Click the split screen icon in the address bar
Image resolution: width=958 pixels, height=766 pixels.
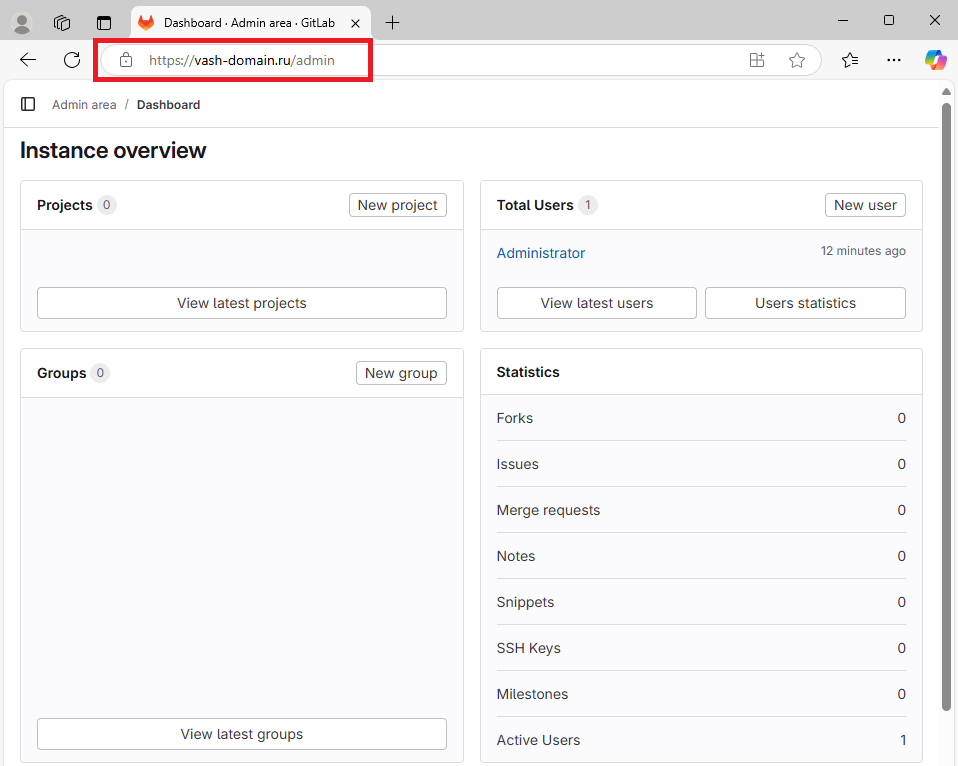click(x=757, y=60)
